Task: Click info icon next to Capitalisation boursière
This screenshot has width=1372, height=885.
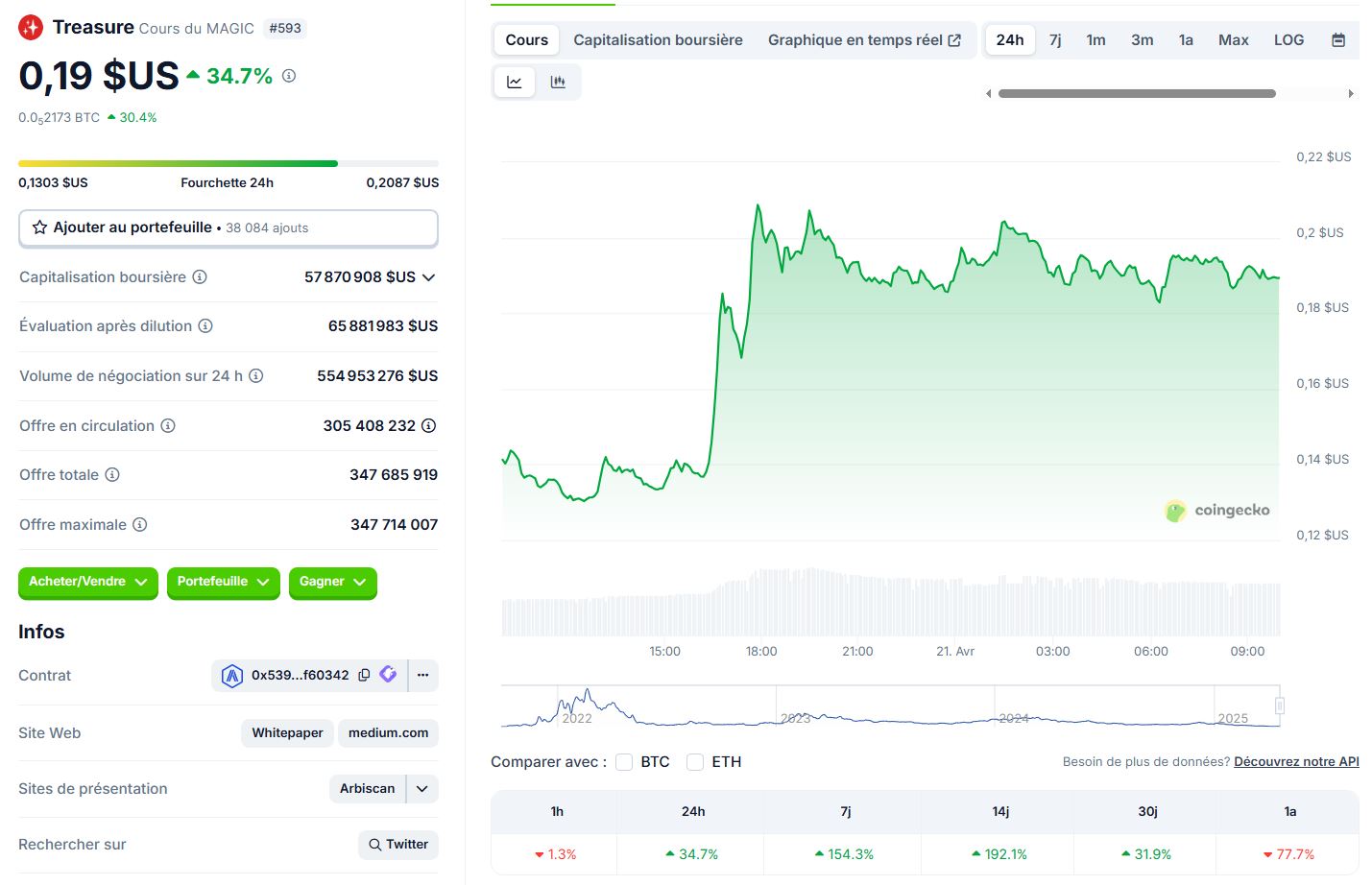Action: pos(200,277)
